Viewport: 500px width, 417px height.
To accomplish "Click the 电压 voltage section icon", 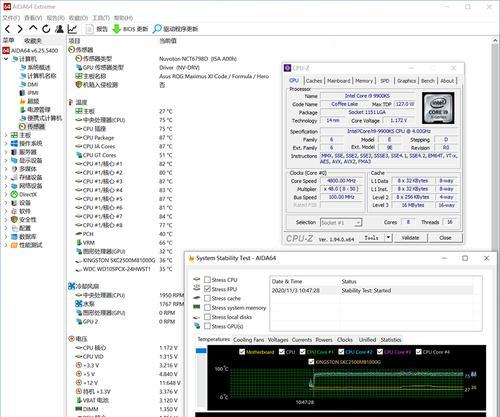I will [x=71, y=339].
